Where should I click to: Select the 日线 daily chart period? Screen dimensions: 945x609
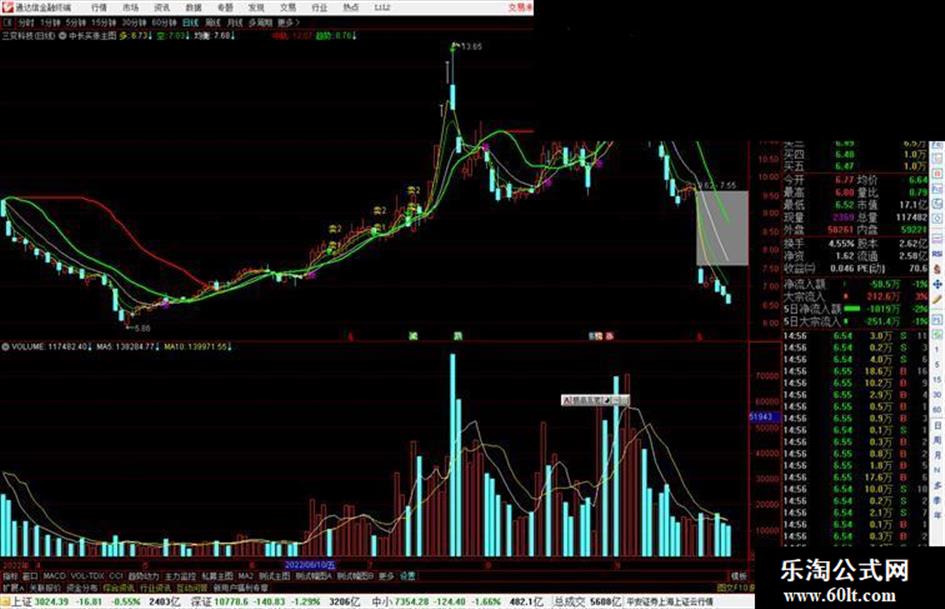coord(190,22)
